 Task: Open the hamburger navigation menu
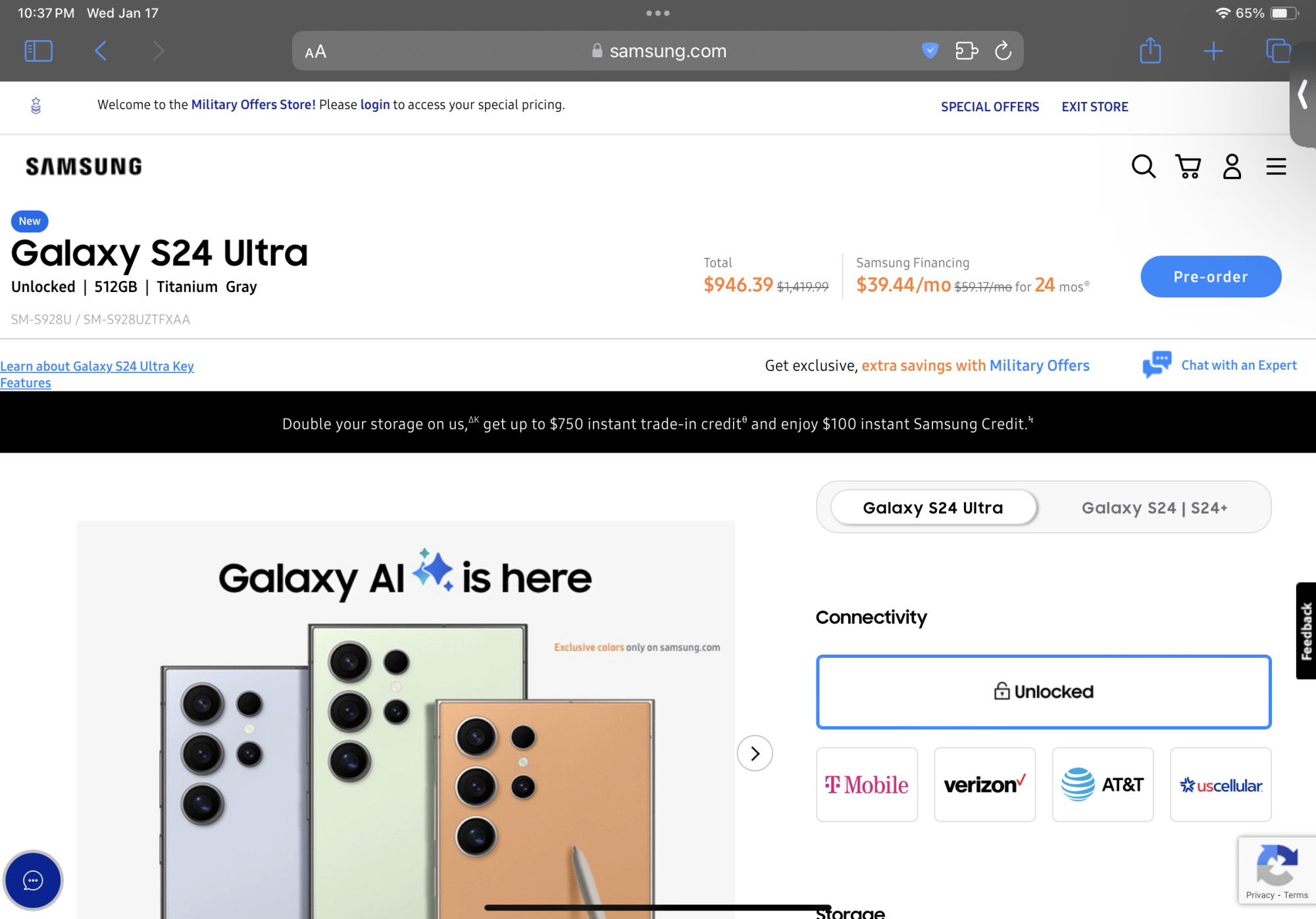click(1276, 166)
